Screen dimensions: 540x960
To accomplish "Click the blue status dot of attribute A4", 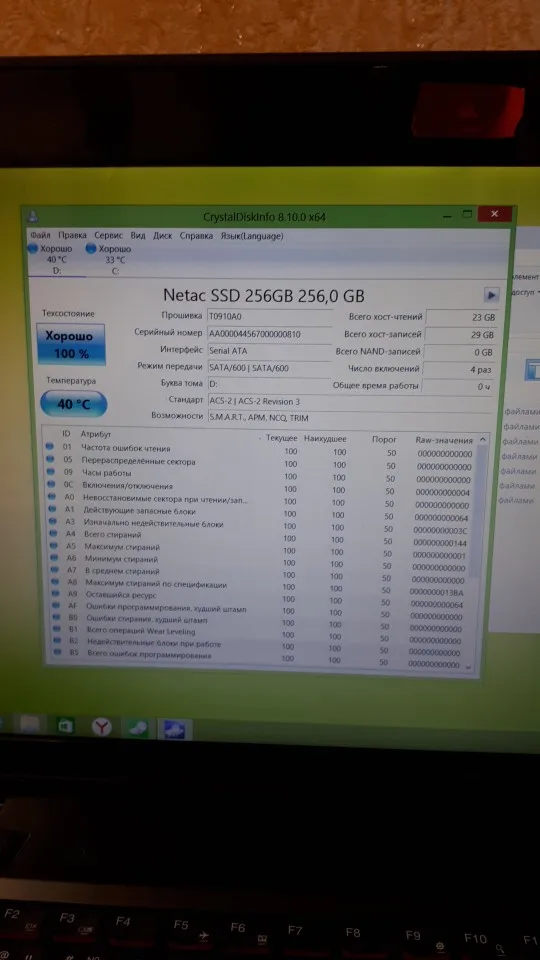I will 53,534.
